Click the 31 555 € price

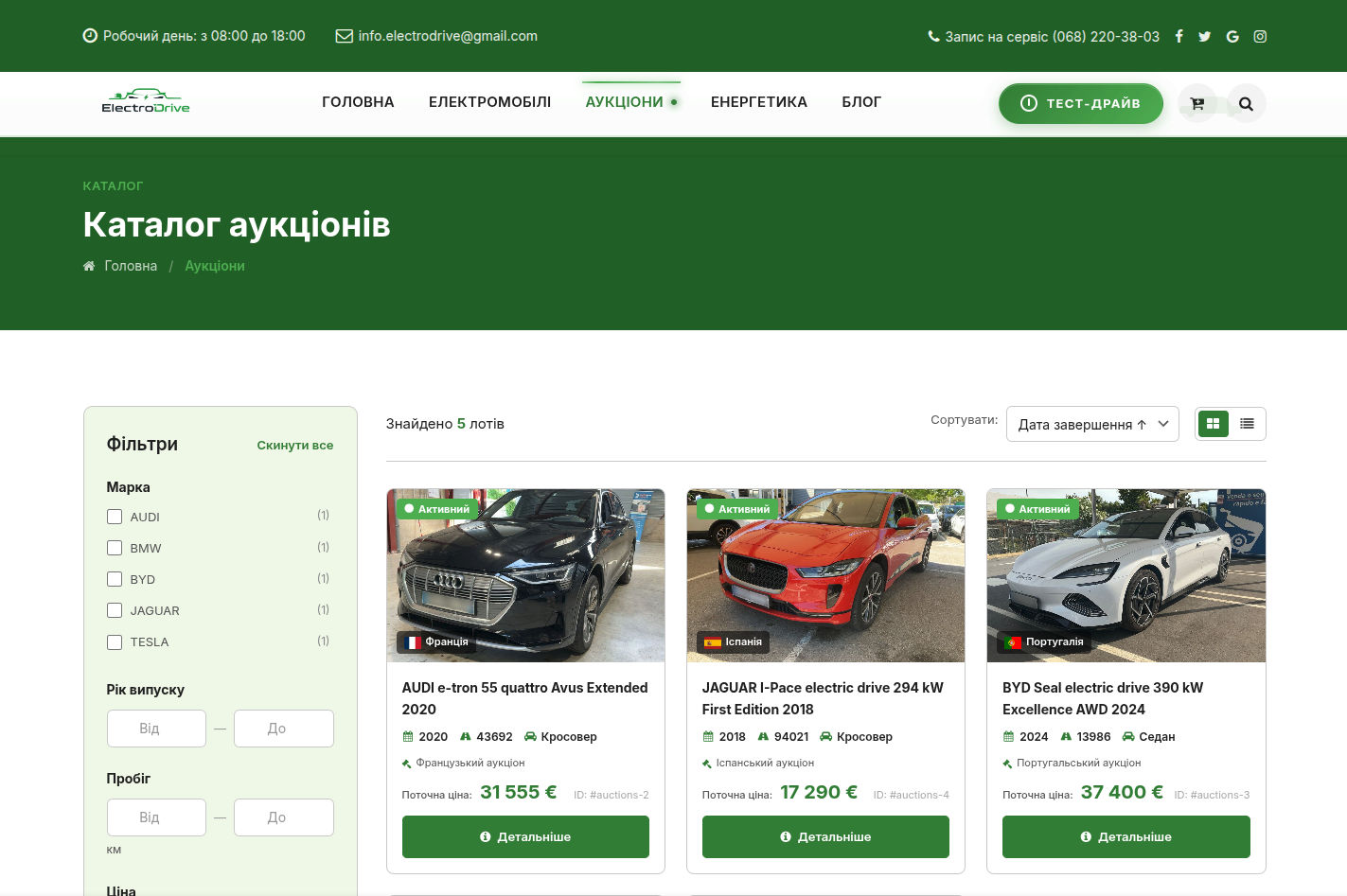click(519, 792)
